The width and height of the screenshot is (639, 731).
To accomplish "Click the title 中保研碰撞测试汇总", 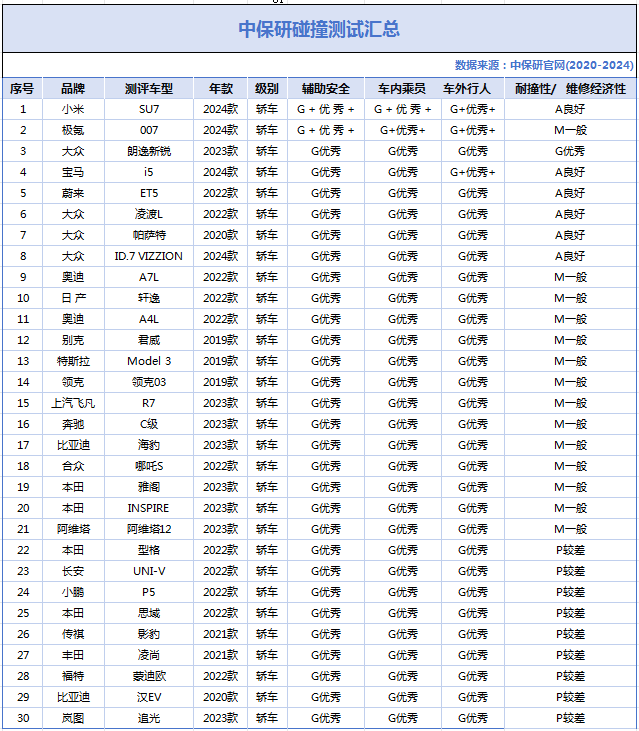I will (x=319, y=29).
